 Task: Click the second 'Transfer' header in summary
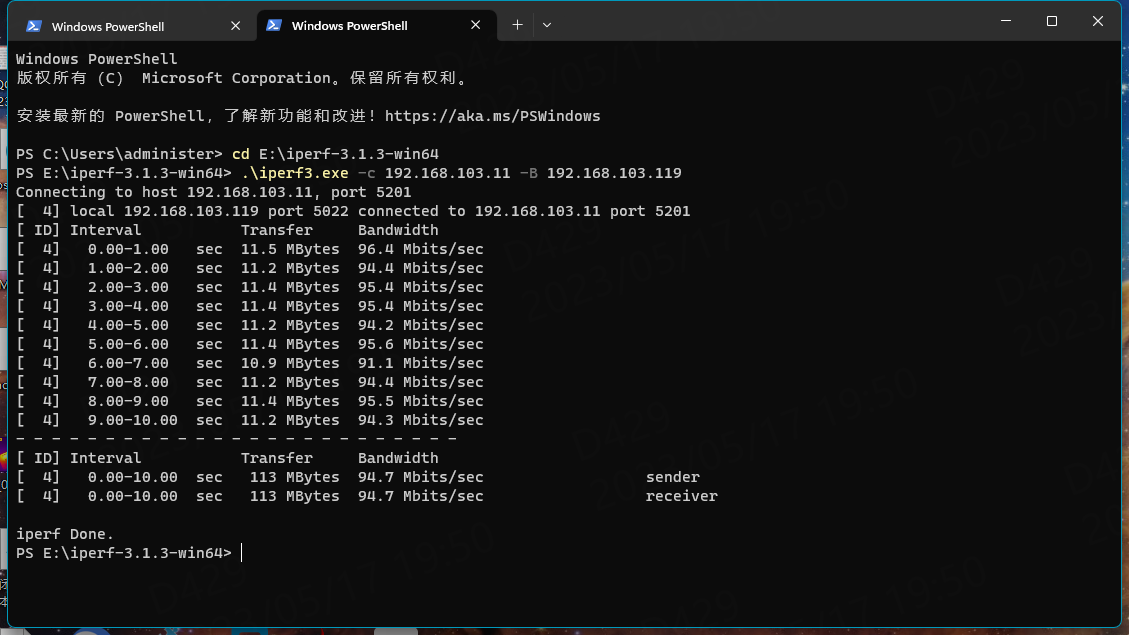click(276, 458)
